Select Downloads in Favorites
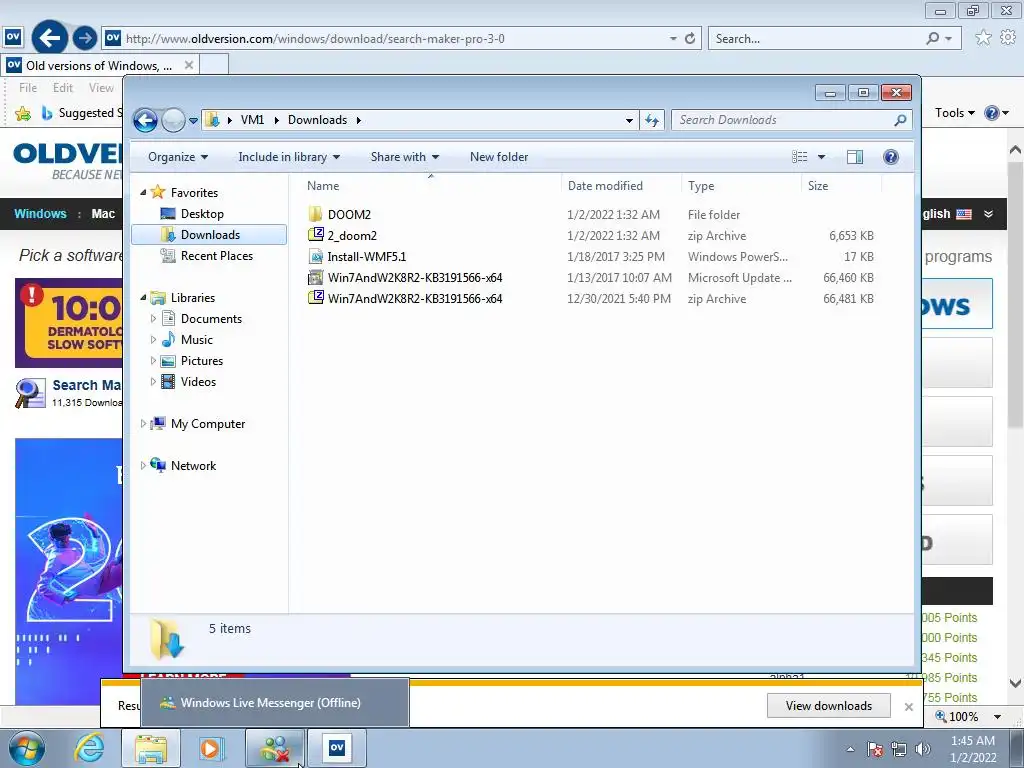This screenshot has width=1024, height=768. click(x=209, y=234)
